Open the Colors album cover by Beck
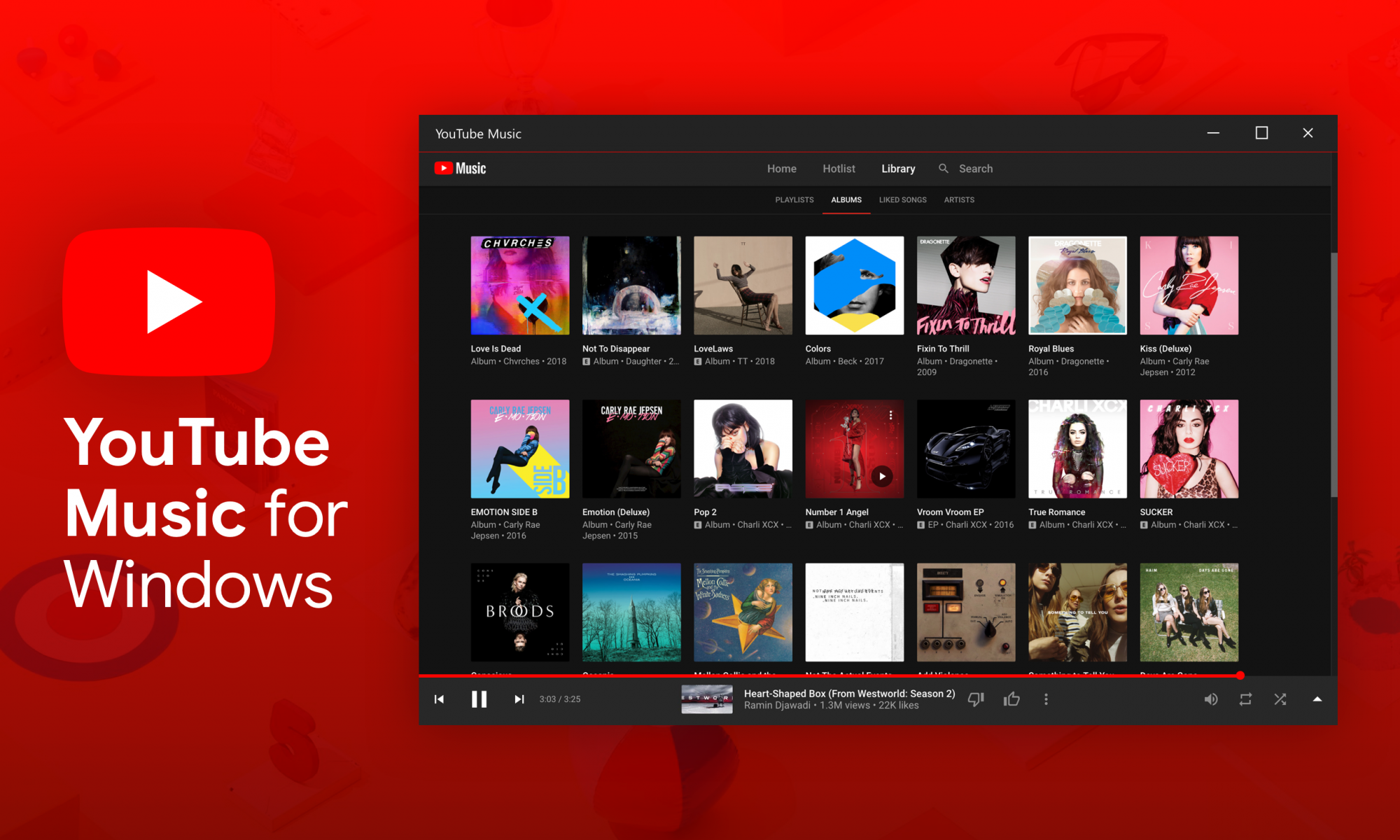Image resolution: width=1400 pixels, height=840 pixels. tap(855, 286)
